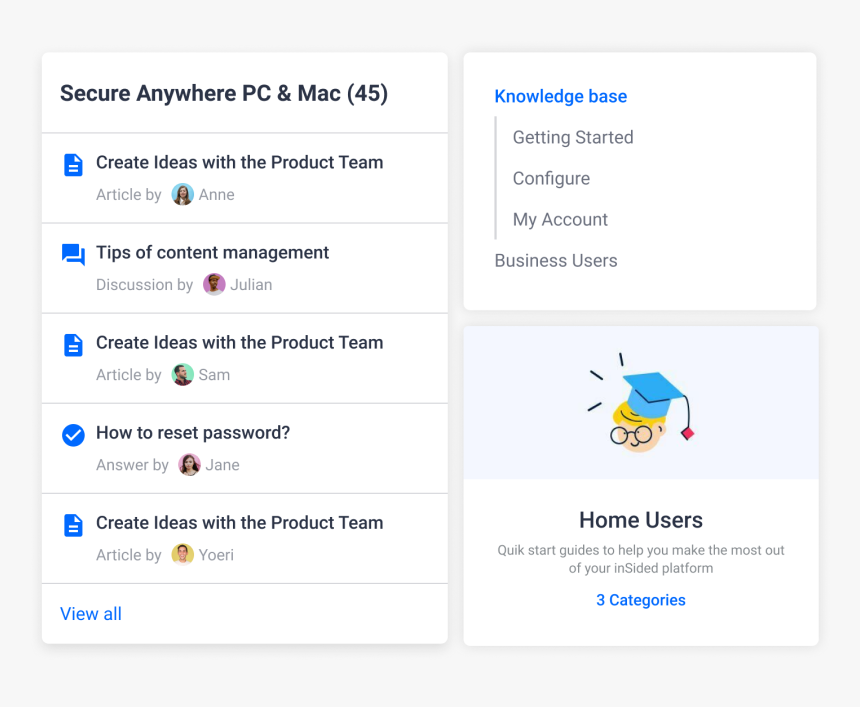Click the document icon beside Sam's article
The image size is (860, 707).
click(x=73, y=345)
